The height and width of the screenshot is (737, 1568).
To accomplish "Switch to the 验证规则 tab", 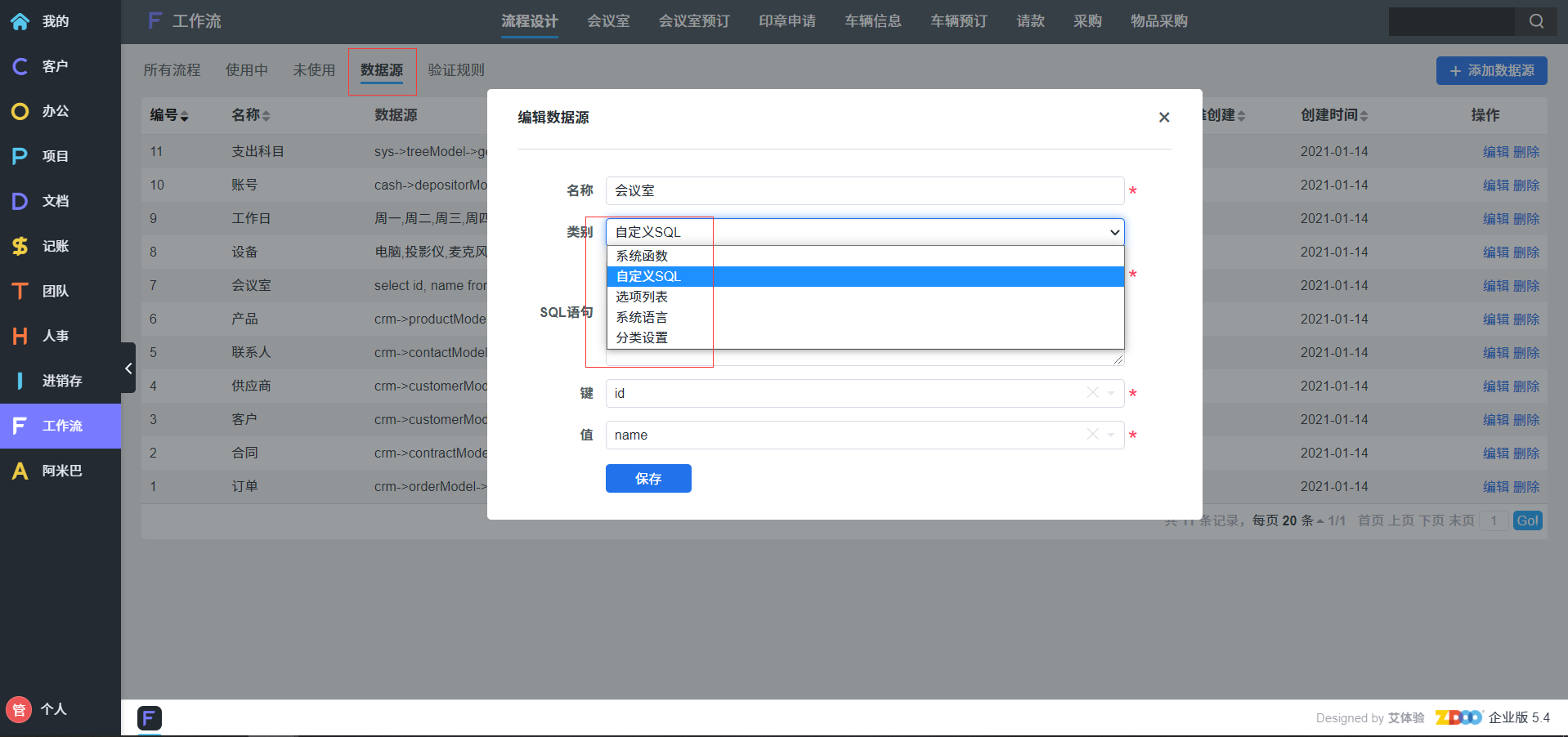I will click(456, 70).
